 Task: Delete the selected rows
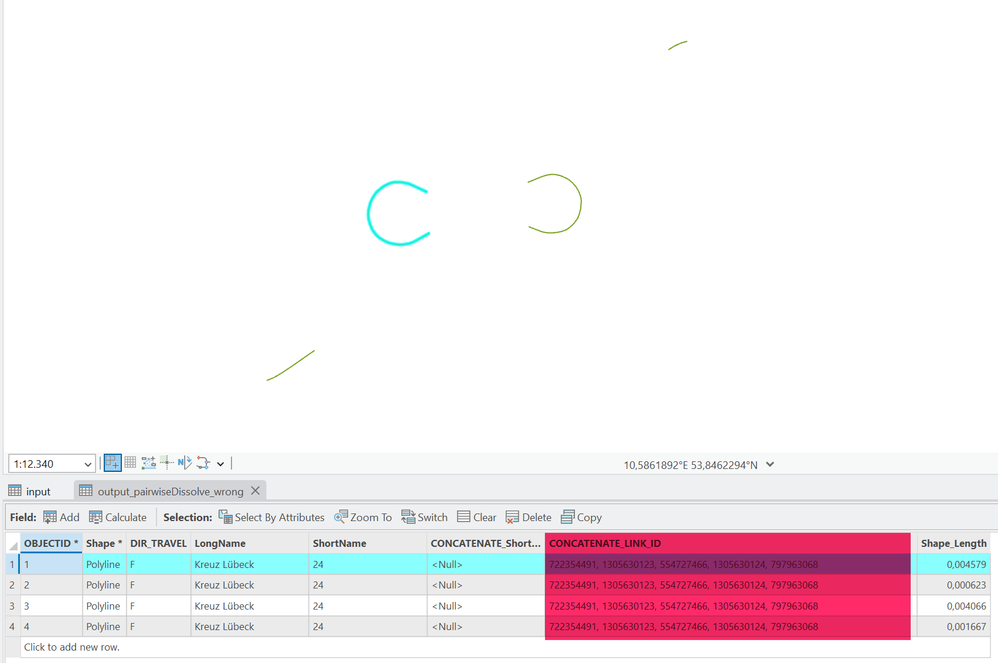pos(529,517)
